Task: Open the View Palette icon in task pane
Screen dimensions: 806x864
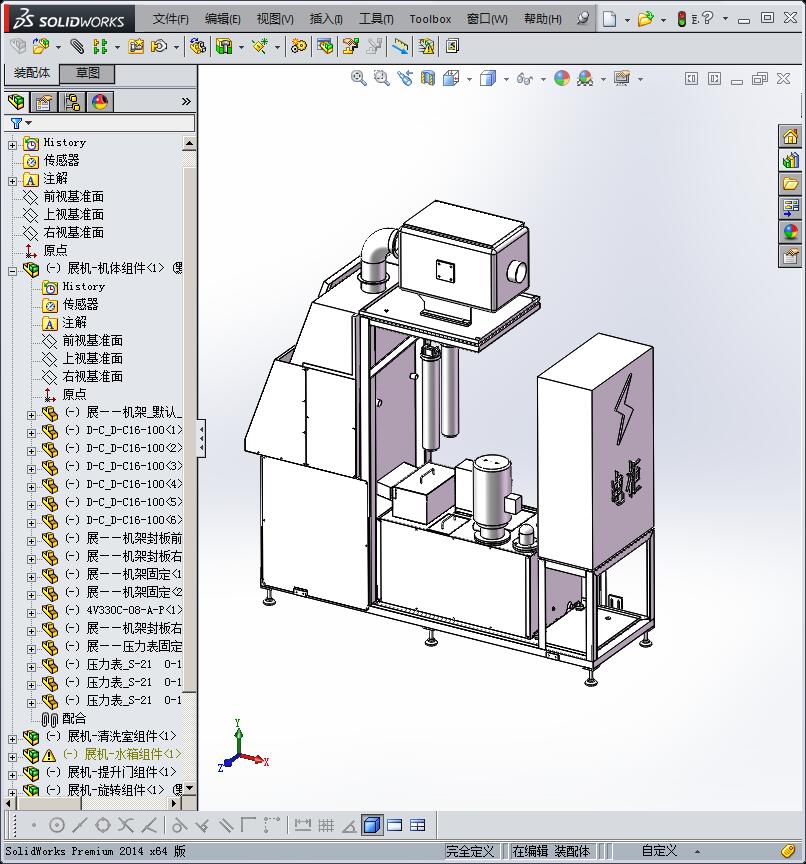Action: 790,208
